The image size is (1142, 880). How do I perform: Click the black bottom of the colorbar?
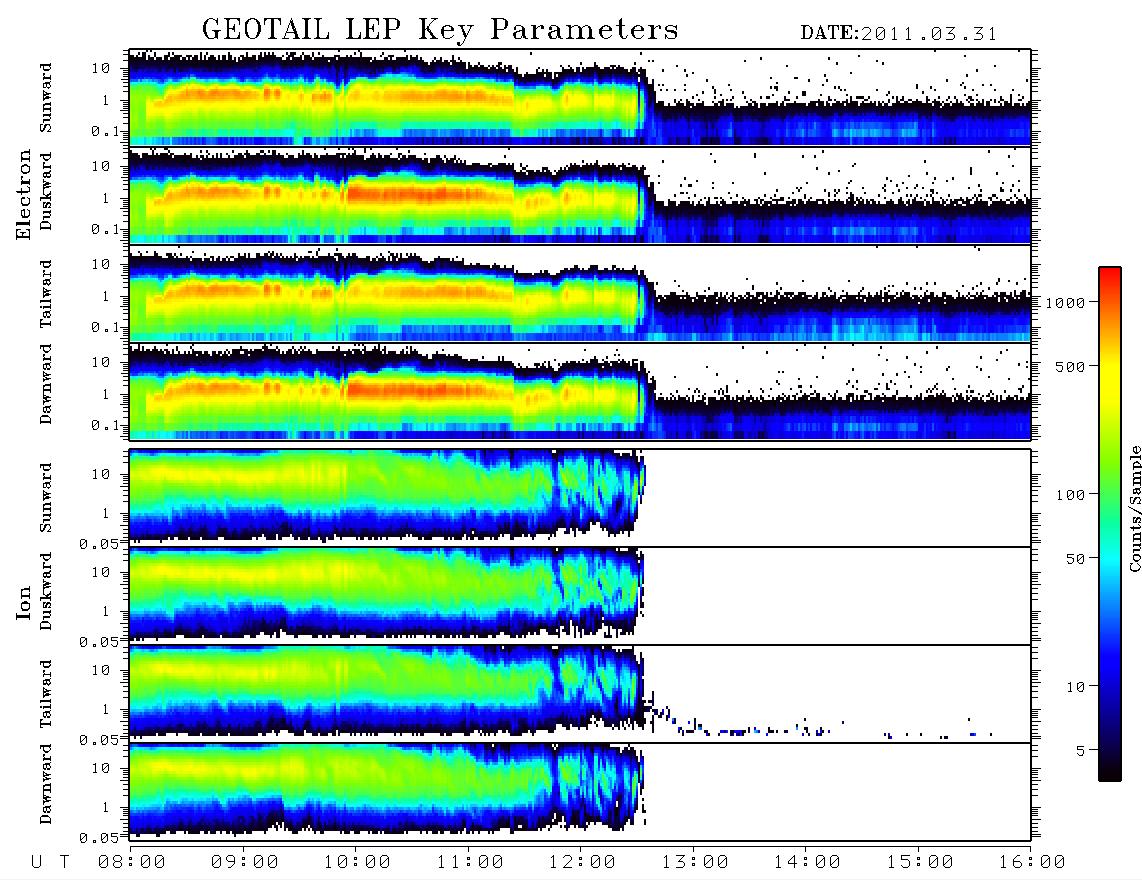pos(1110,769)
